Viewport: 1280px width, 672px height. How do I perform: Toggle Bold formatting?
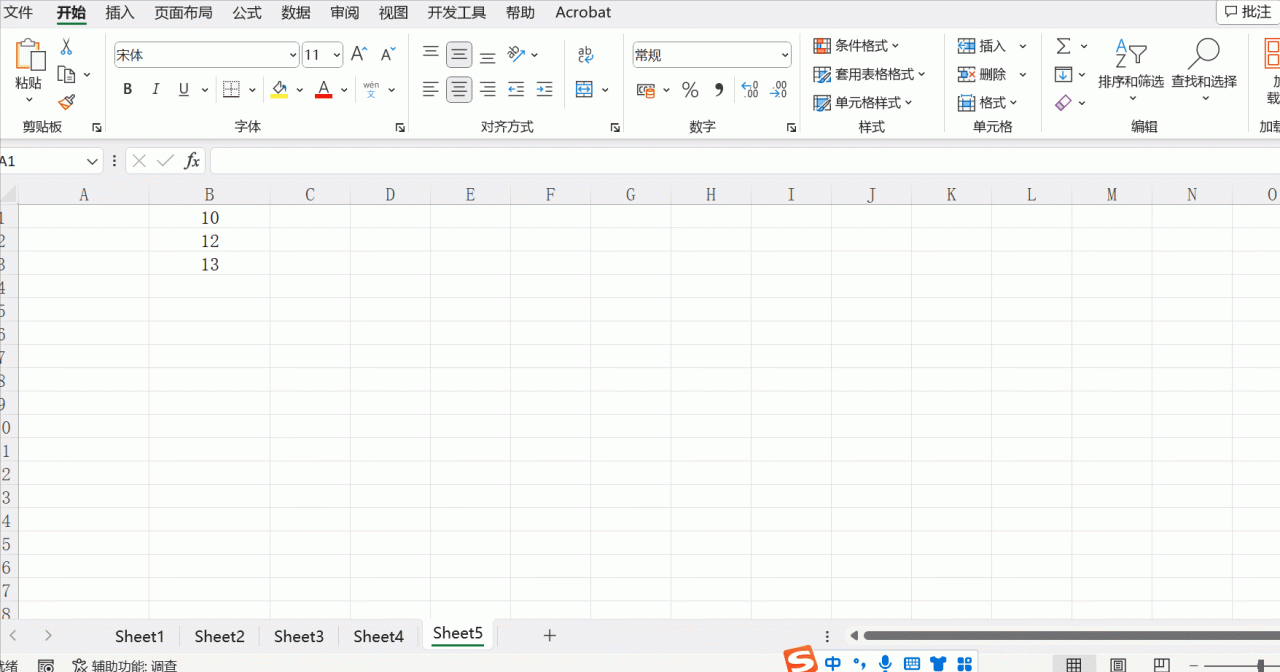[x=128, y=89]
